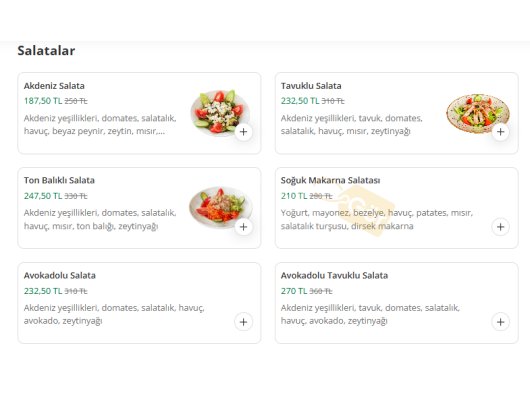Click the 270 TL price label
This screenshot has height=393, width=530.
[294, 291]
